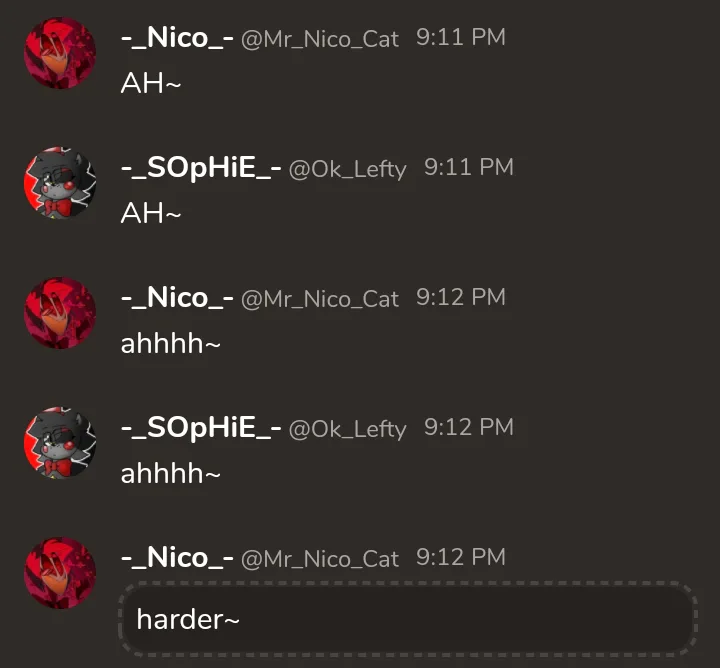
Task: Click the @Mr_Nico_Cat handle in the first message
Action: (x=320, y=39)
